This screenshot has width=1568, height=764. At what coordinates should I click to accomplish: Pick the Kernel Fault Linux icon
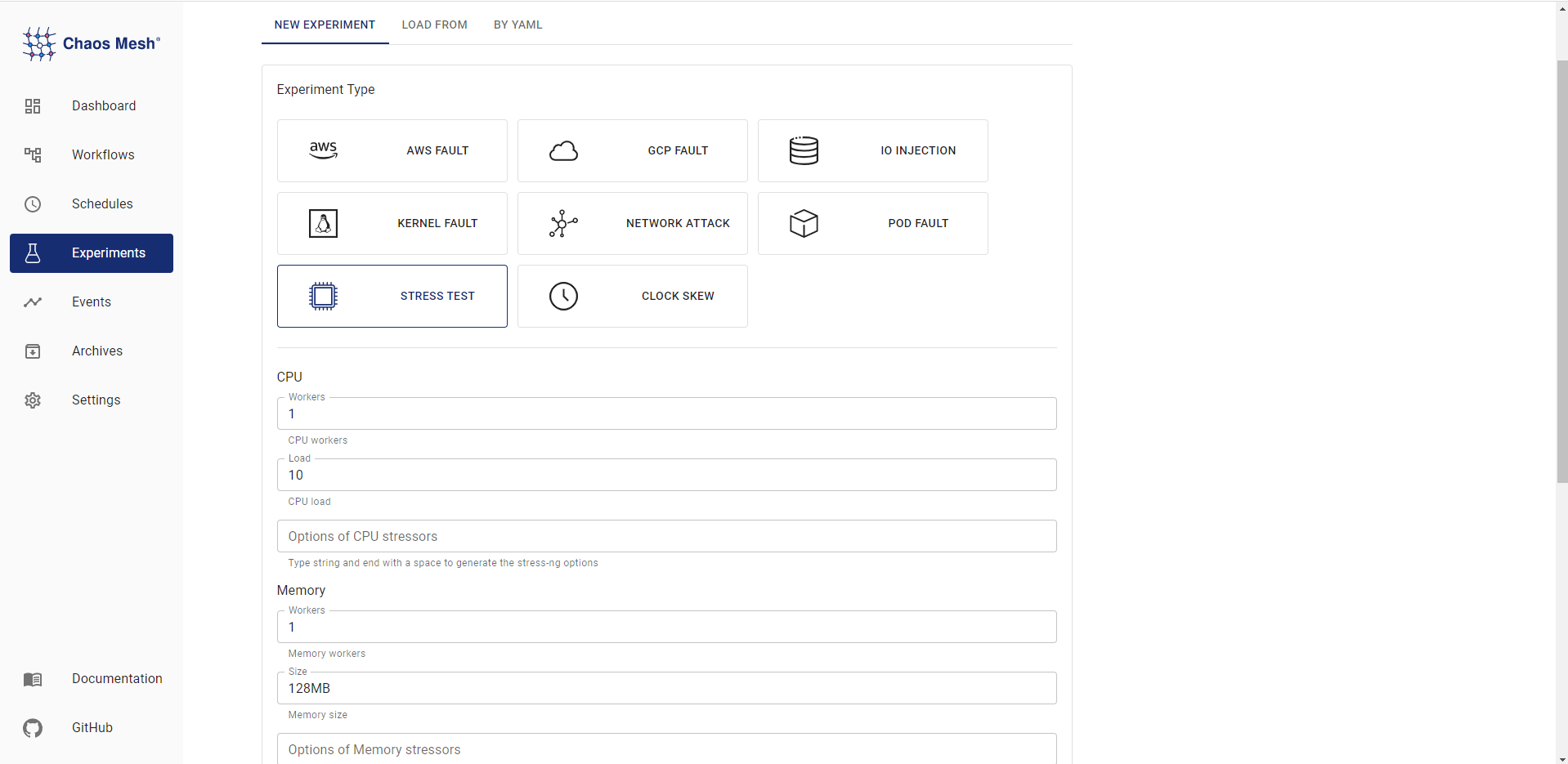tap(323, 223)
